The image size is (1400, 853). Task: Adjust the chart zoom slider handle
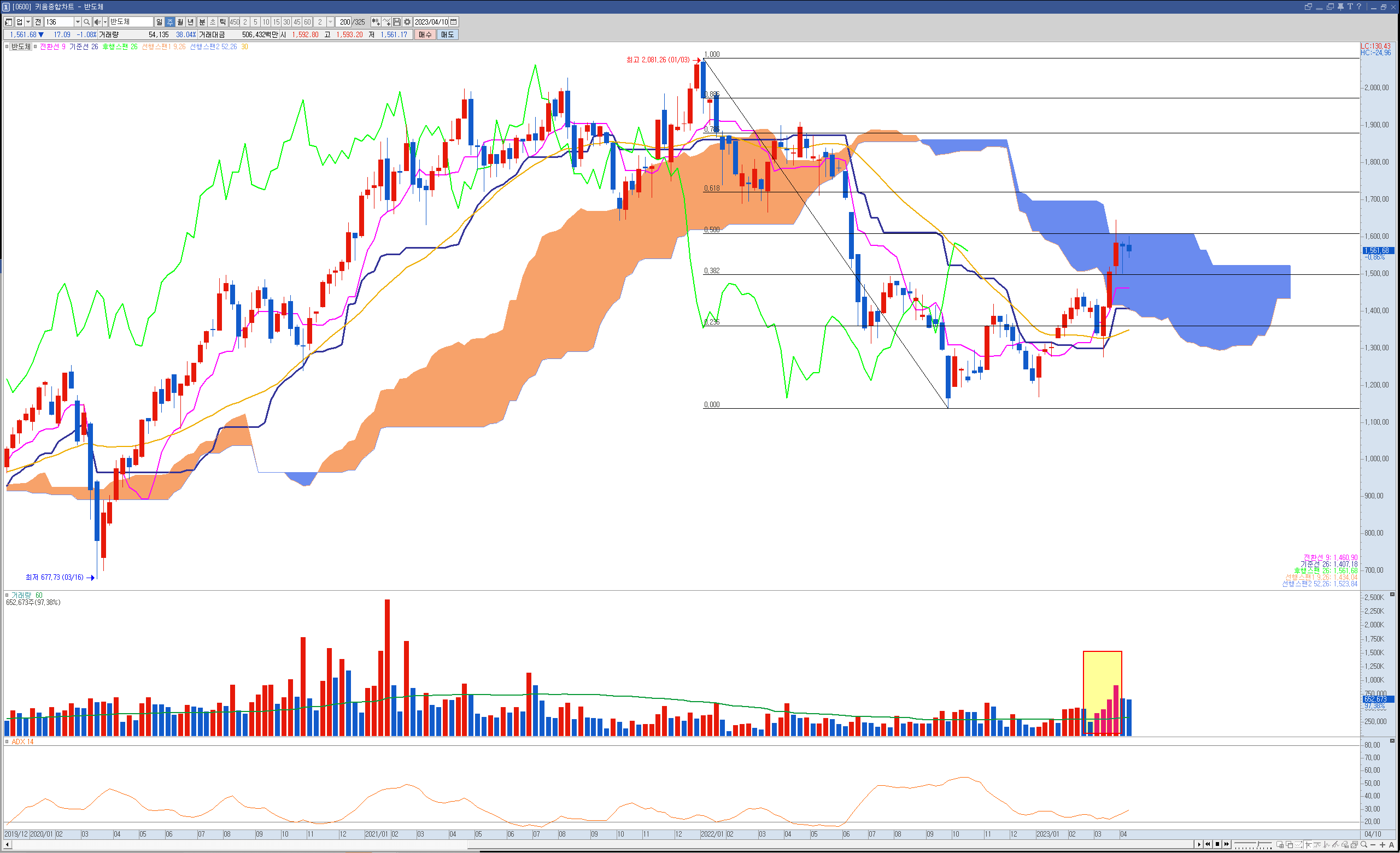coord(1259,845)
